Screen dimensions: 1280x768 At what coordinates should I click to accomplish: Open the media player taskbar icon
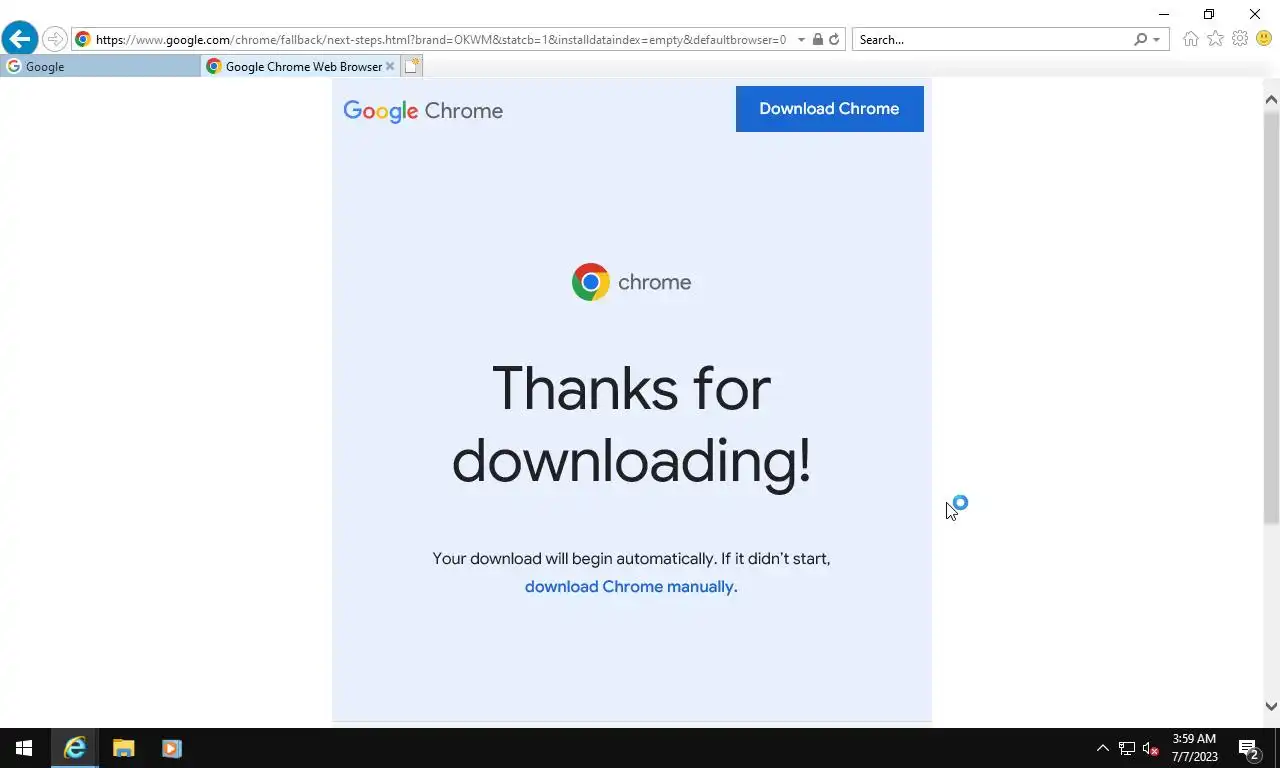[171, 748]
